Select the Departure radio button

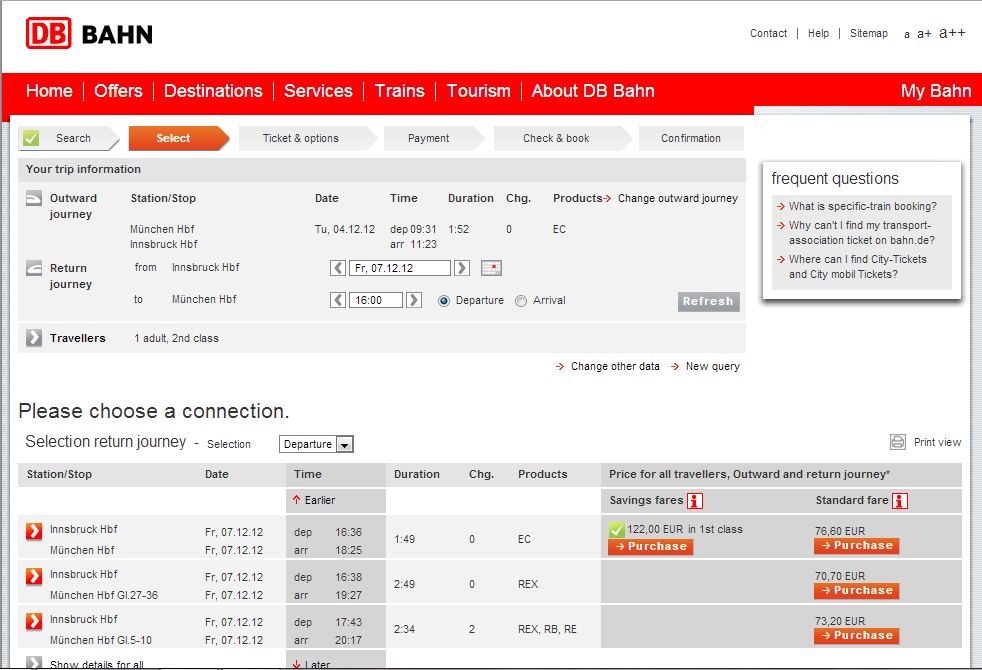(444, 301)
